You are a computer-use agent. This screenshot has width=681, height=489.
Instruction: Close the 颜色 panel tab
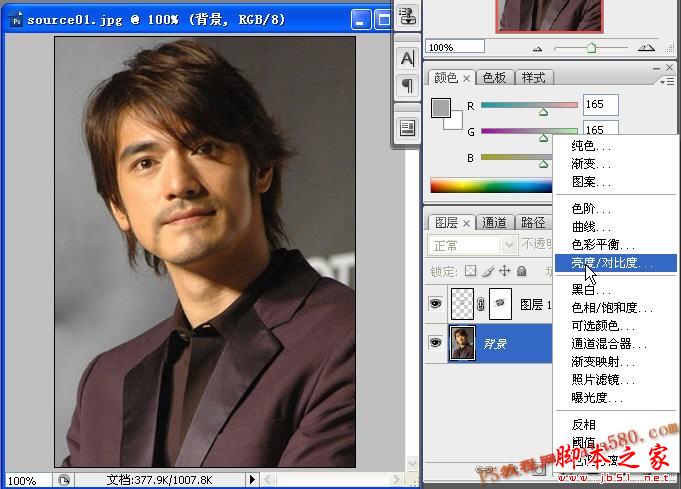[x=466, y=79]
